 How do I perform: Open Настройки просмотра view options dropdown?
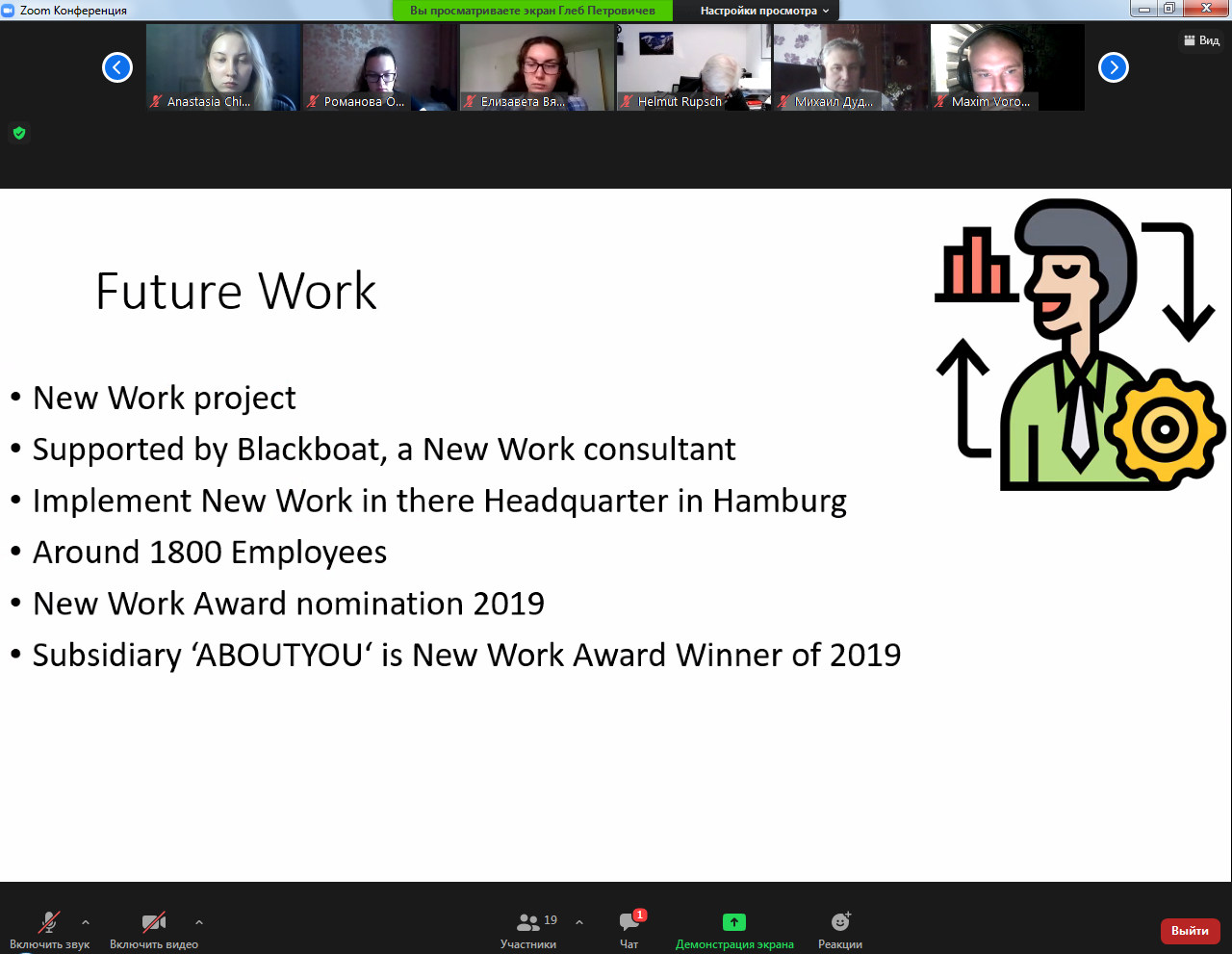click(x=764, y=11)
